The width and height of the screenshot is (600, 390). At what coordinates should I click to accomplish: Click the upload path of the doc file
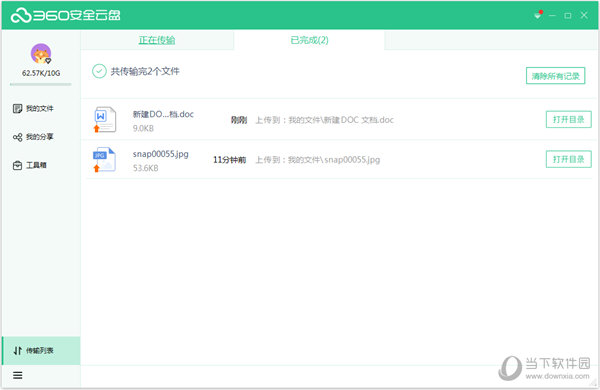click(324, 120)
